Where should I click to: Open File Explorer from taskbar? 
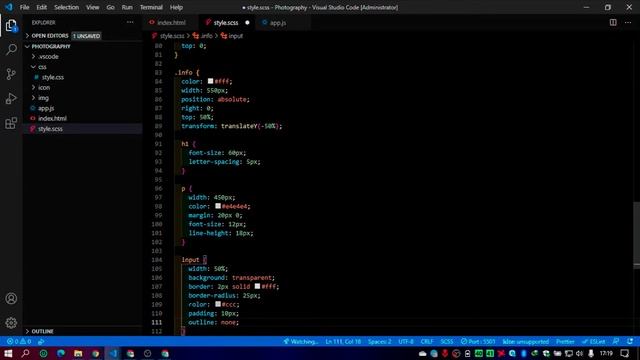78,353
